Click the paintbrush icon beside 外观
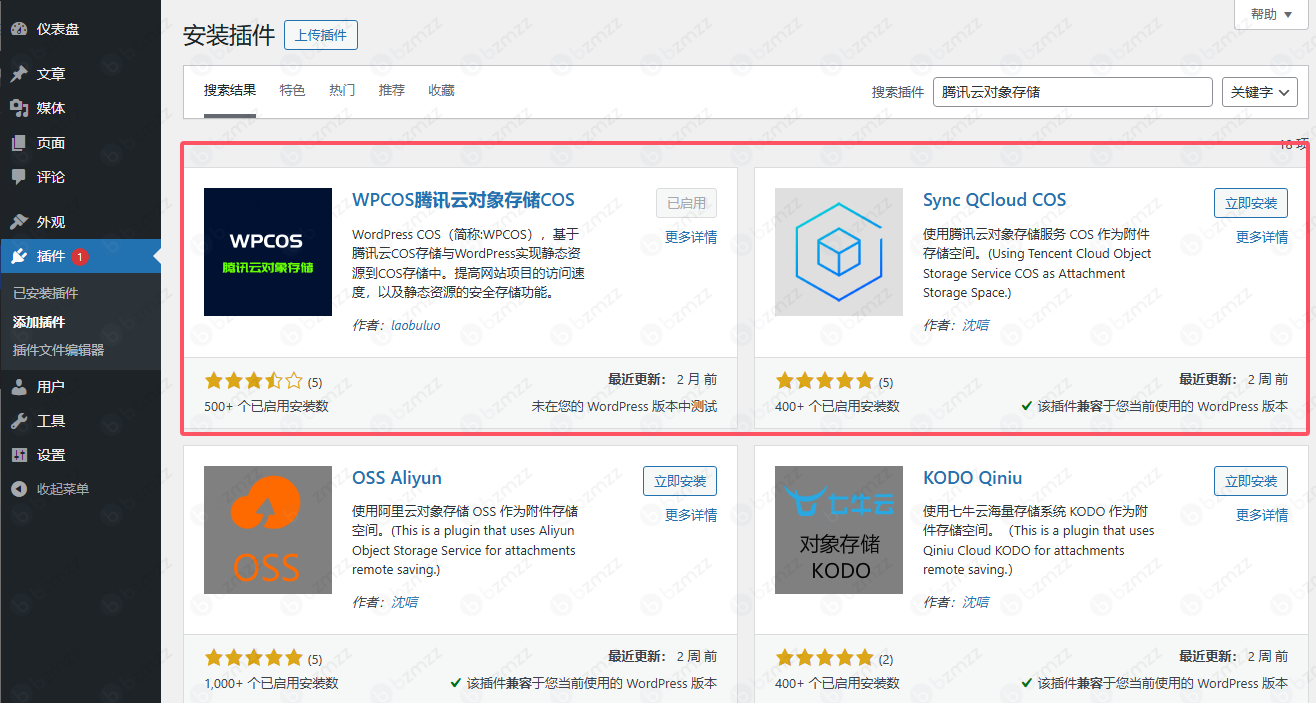 click(x=19, y=222)
